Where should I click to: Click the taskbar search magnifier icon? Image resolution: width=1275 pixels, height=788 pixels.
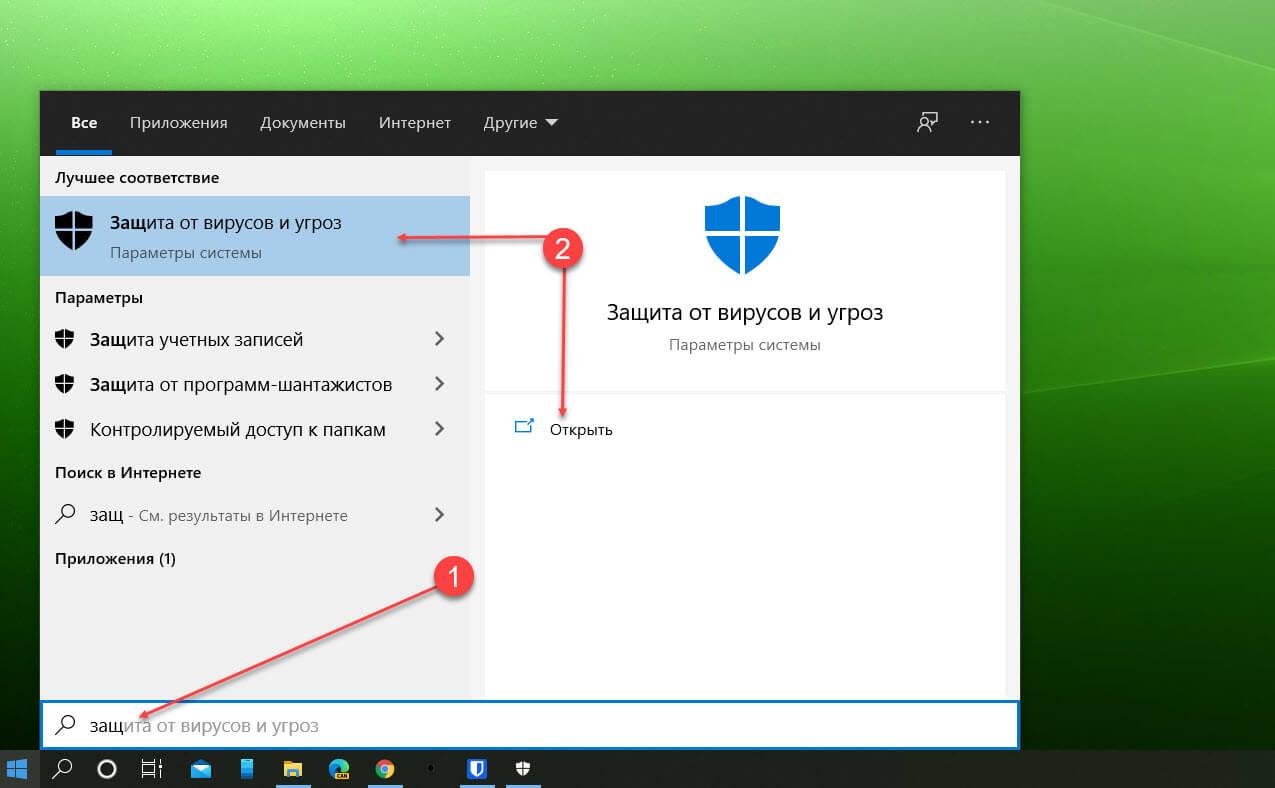62,769
